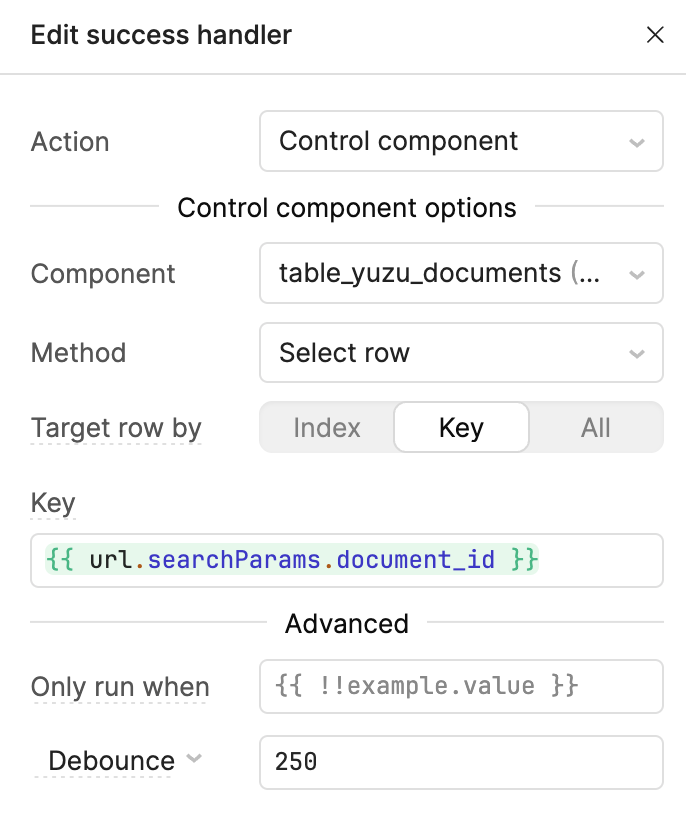The image size is (686, 820).
Task: Set Target row by to All
Action: [596, 428]
